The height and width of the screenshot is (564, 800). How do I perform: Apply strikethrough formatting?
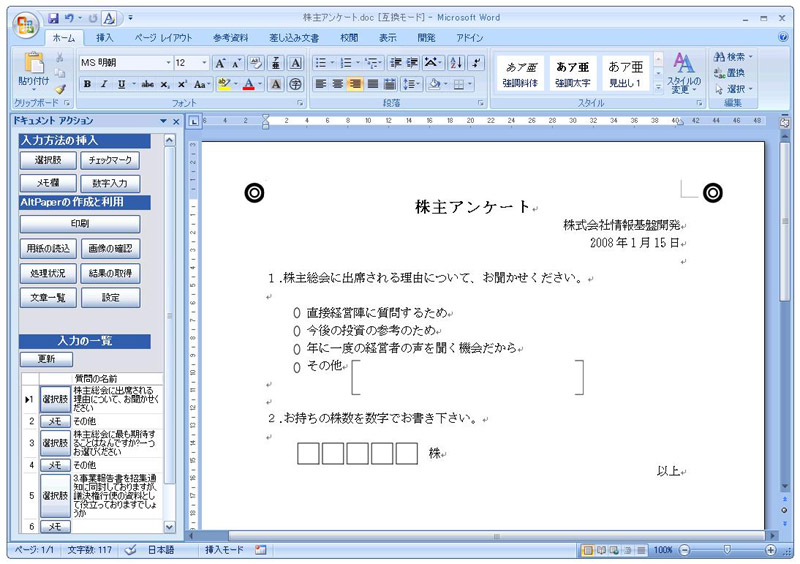pyautogui.click(x=148, y=84)
